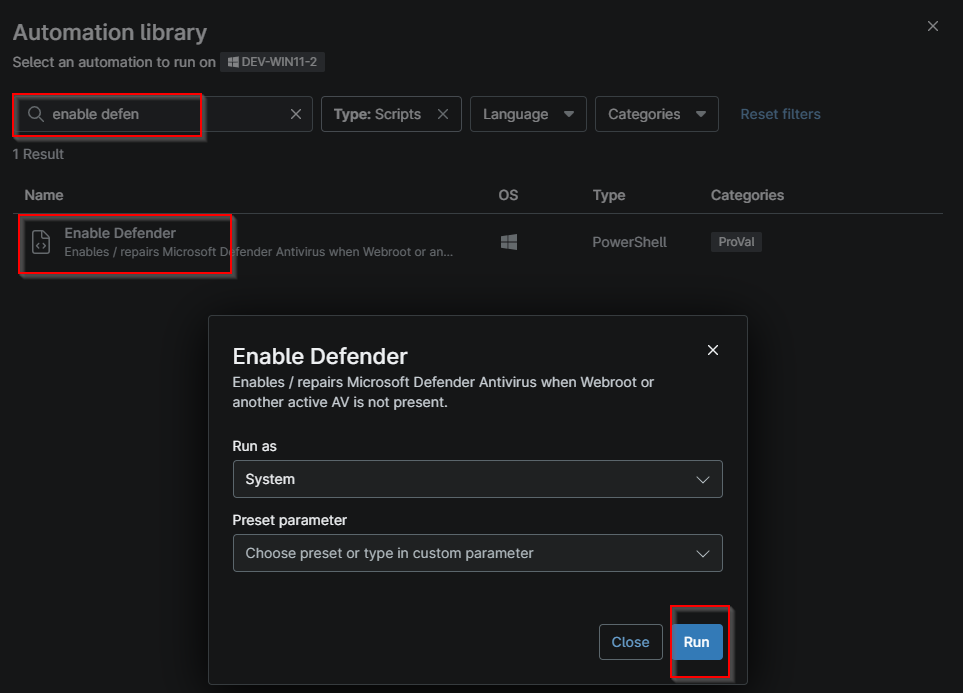Image resolution: width=963 pixels, height=693 pixels.
Task: Close the Automation library panel
Action: pyautogui.click(x=932, y=26)
